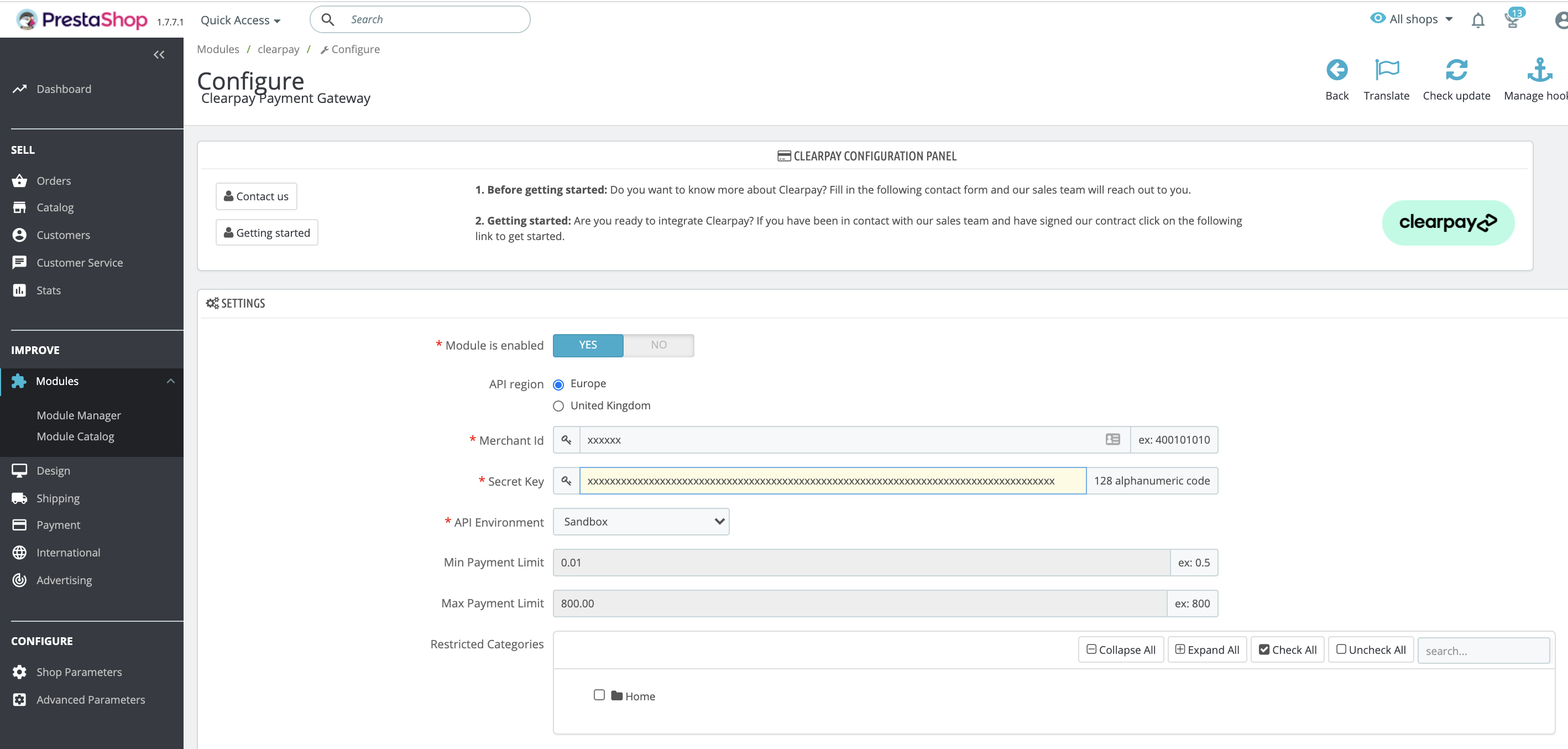This screenshot has width=1568, height=749.
Task: Open the All shops selector
Action: [x=1412, y=19]
